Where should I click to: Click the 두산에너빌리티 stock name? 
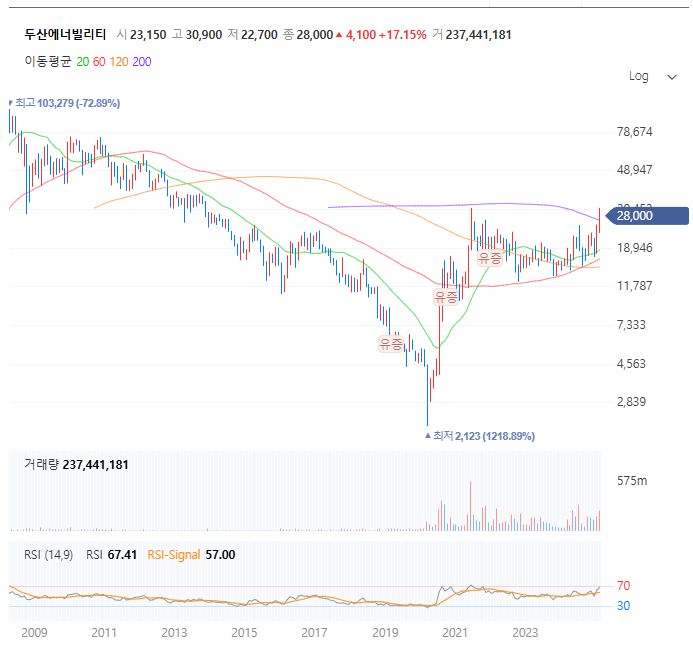point(65,34)
